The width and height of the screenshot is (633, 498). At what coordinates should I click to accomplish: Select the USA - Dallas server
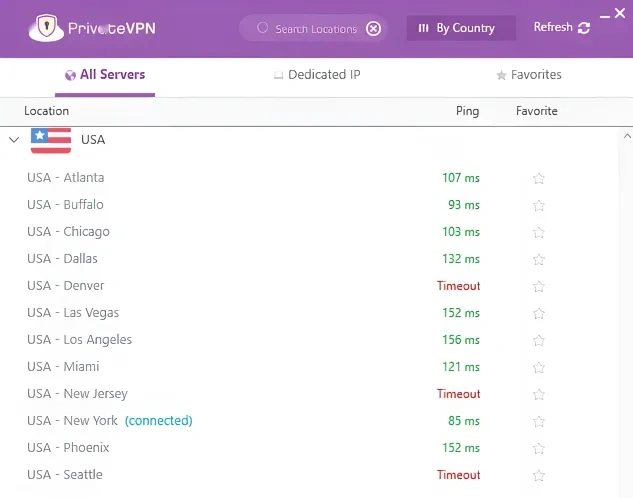coord(62,259)
